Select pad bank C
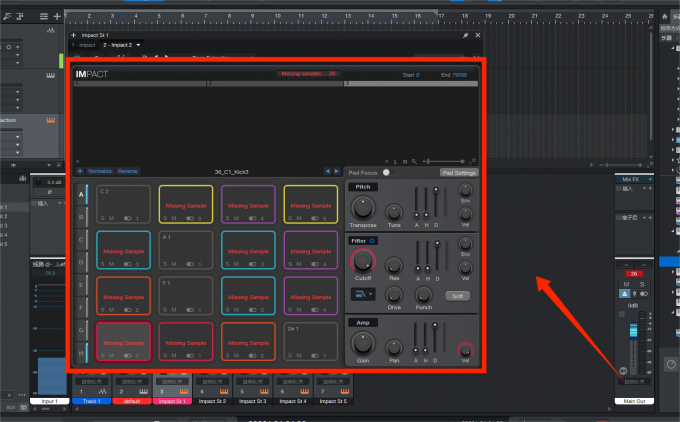This screenshot has width=680, height=422. tap(81, 239)
